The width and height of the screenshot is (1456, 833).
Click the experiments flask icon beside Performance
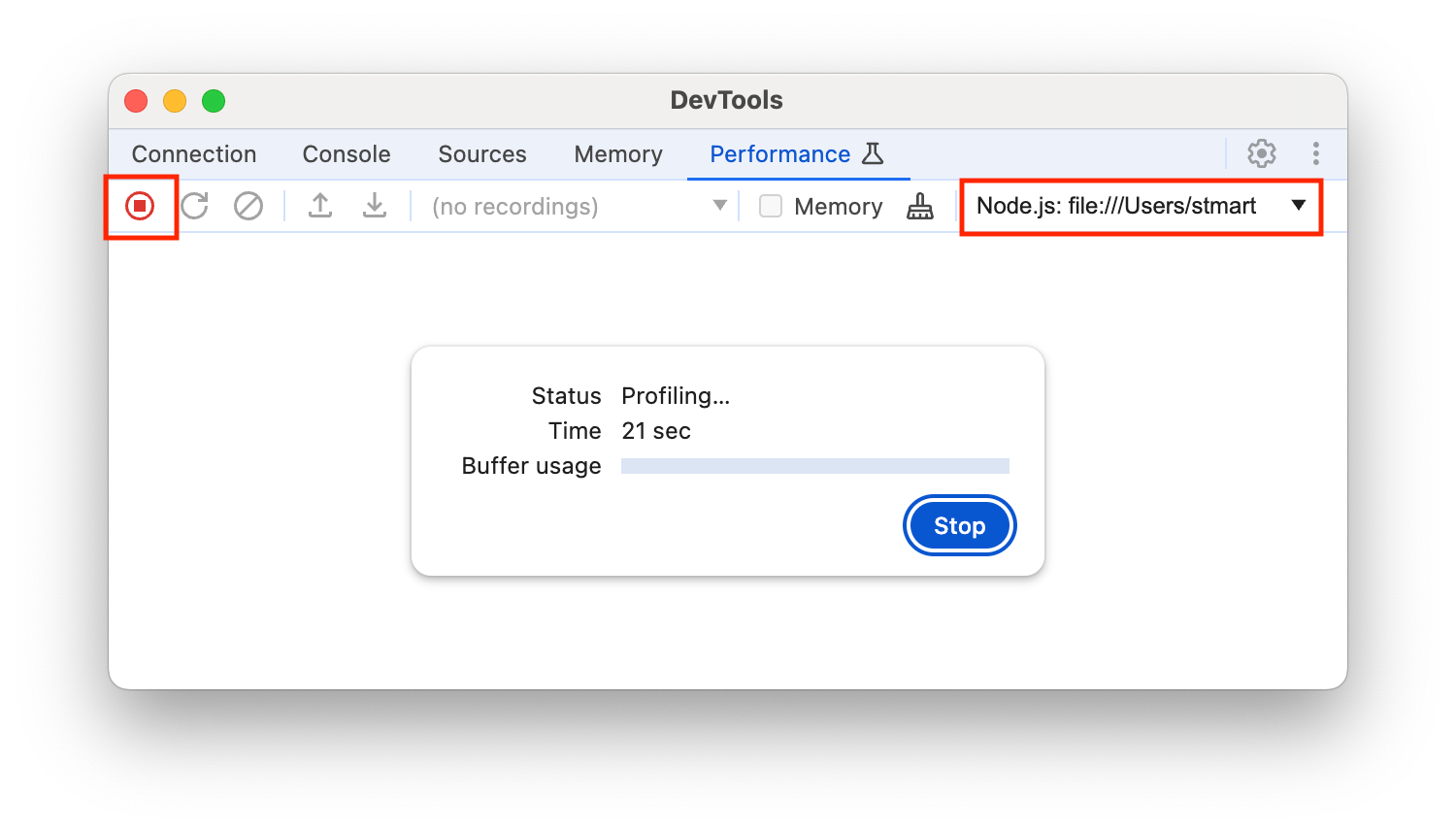pos(873,153)
